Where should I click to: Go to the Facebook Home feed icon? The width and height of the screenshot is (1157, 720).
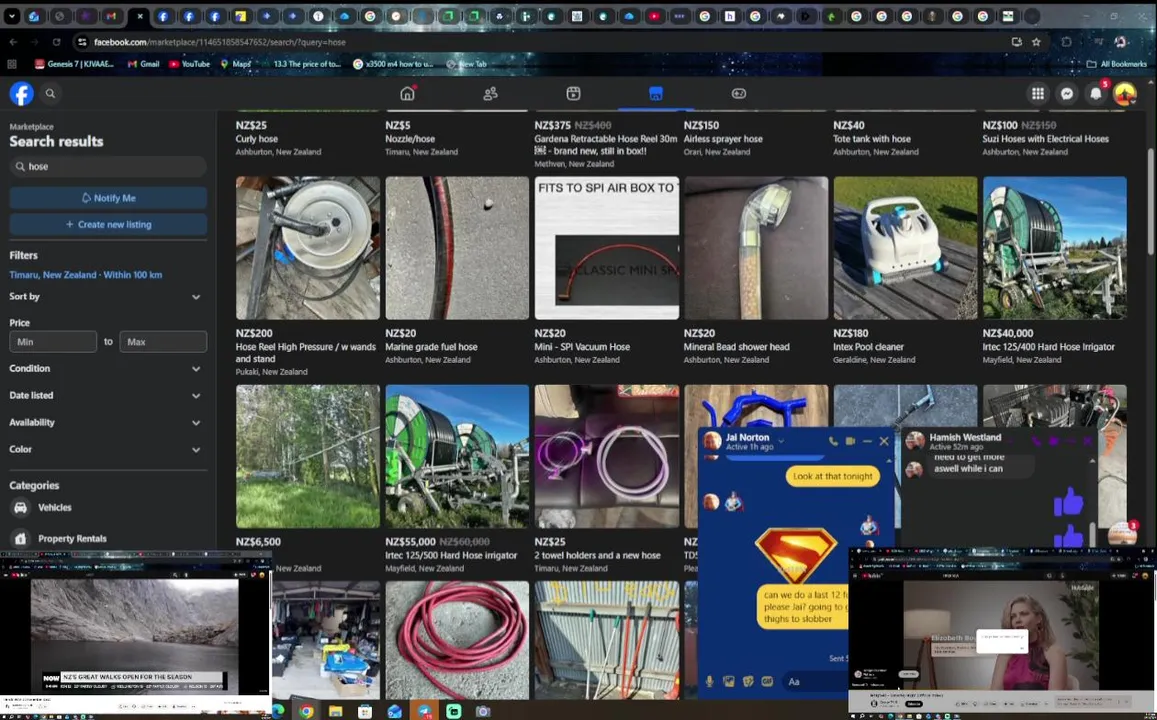click(x=407, y=93)
